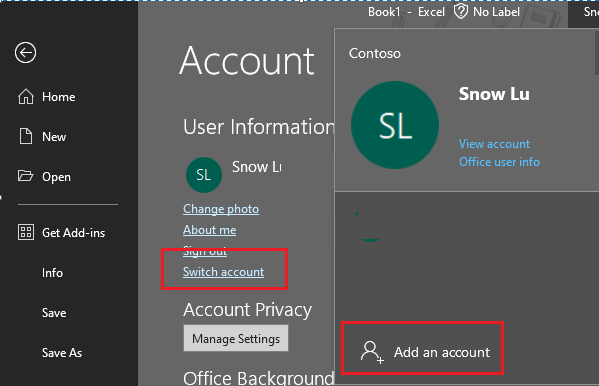Click the Snow Lu name in popup
The height and width of the screenshot is (386, 599).
[x=494, y=94]
